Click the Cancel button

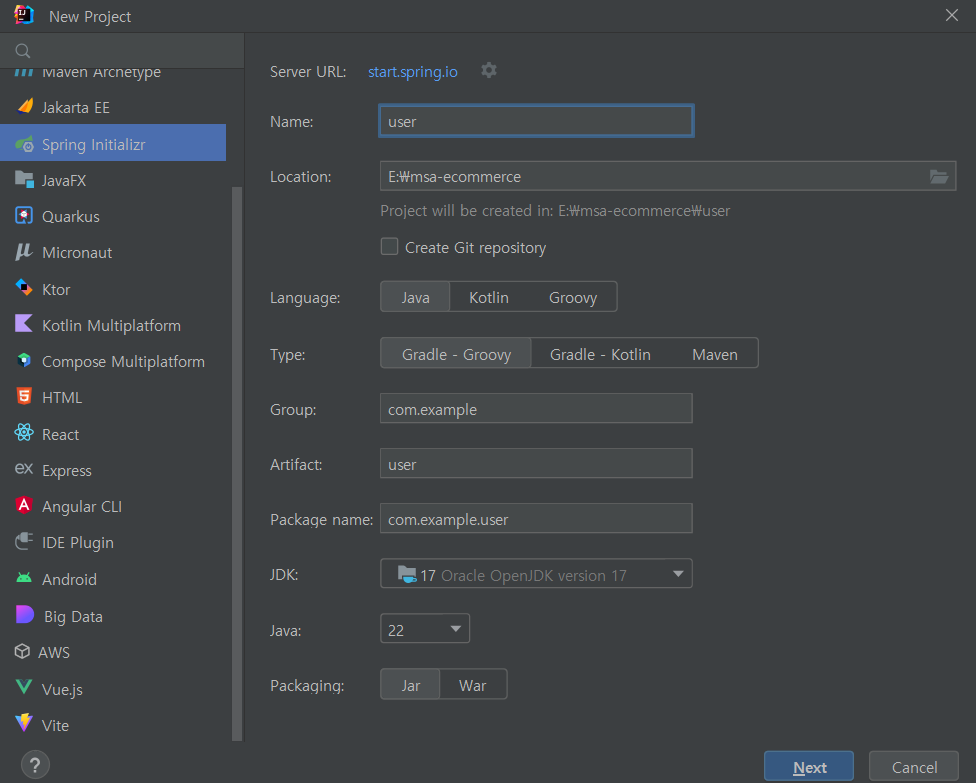point(914,767)
